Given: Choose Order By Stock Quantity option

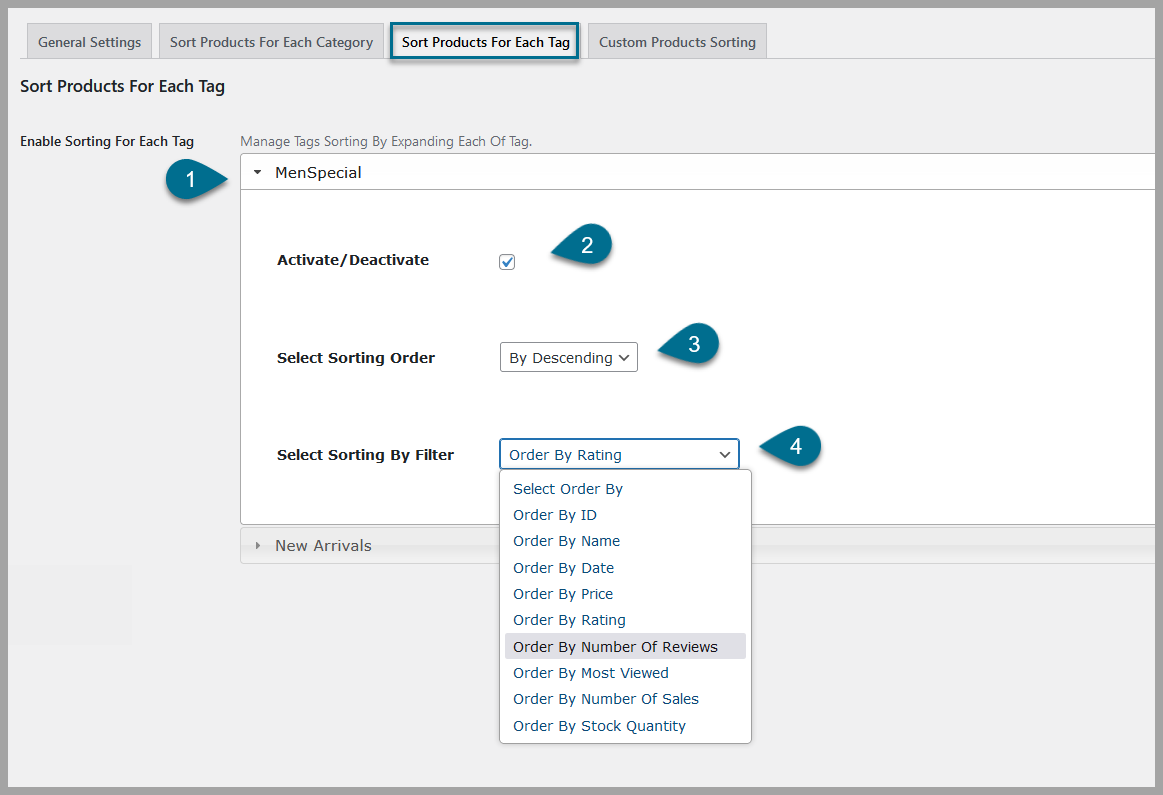Looking at the screenshot, I should coord(599,726).
